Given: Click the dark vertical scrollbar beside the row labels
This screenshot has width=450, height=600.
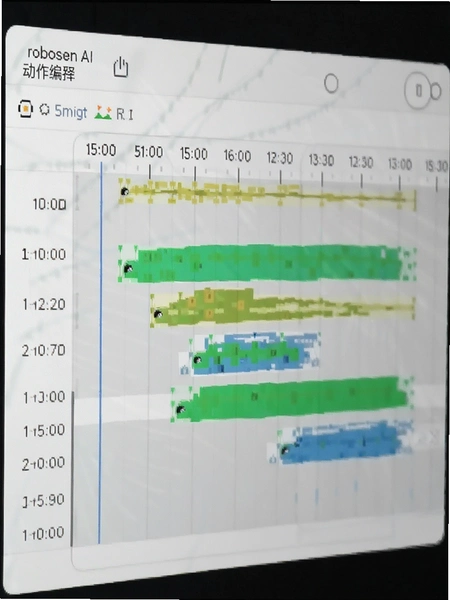Looking at the screenshot, I should tap(72, 469).
